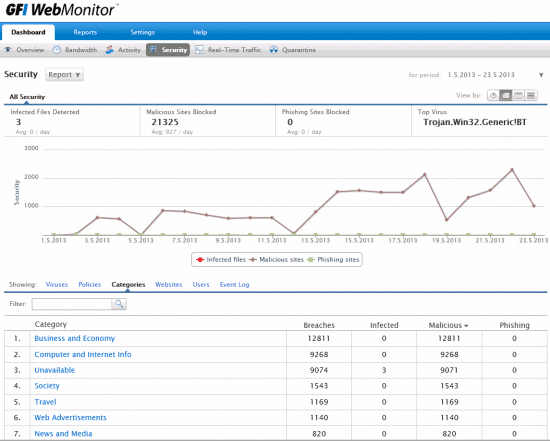Go to Real-Time Traffic section
The height and width of the screenshot is (441, 550).
[234, 50]
